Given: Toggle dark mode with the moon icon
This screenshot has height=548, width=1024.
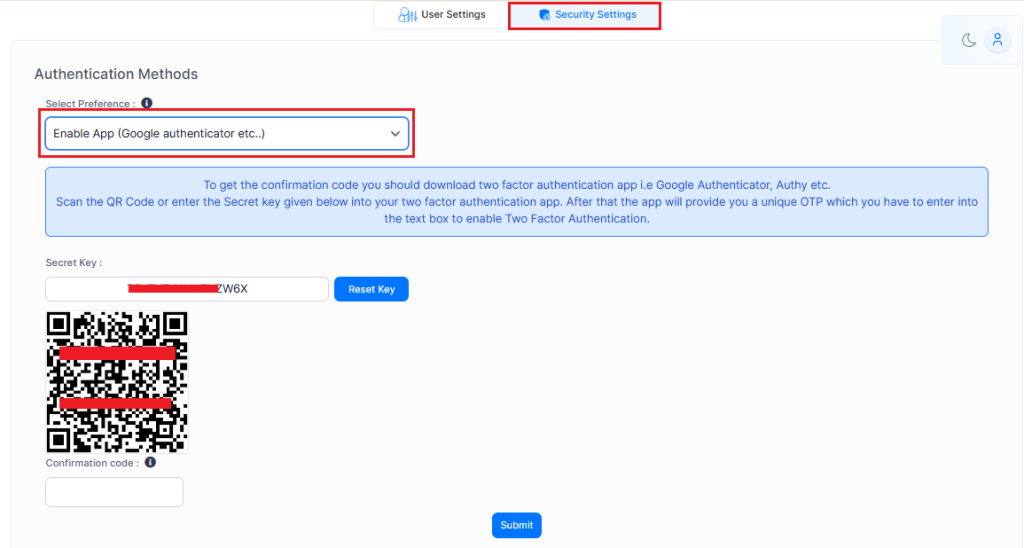Looking at the screenshot, I should pos(968,40).
